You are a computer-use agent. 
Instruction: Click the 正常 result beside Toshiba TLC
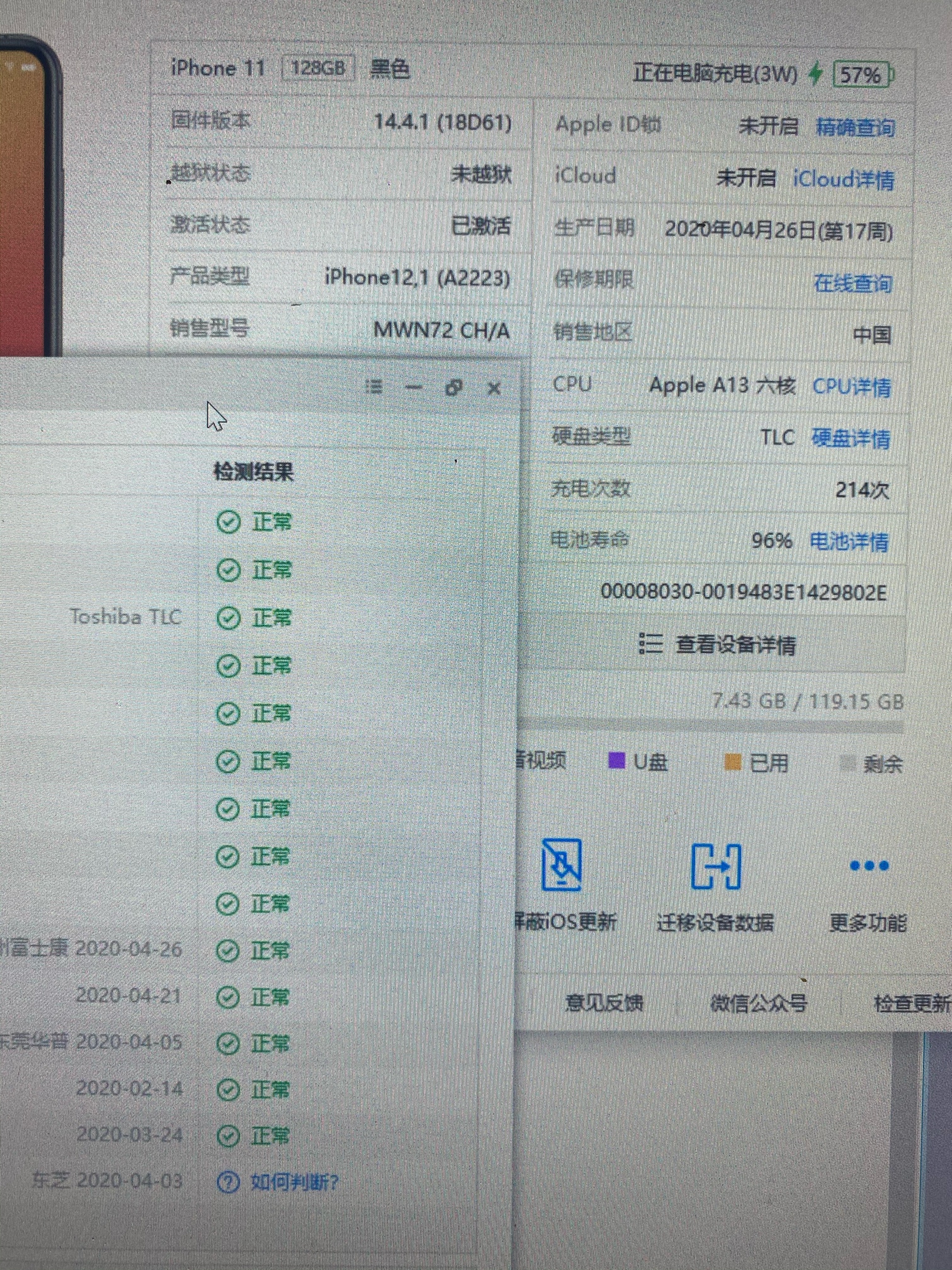pyautogui.click(x=254, y=618)
